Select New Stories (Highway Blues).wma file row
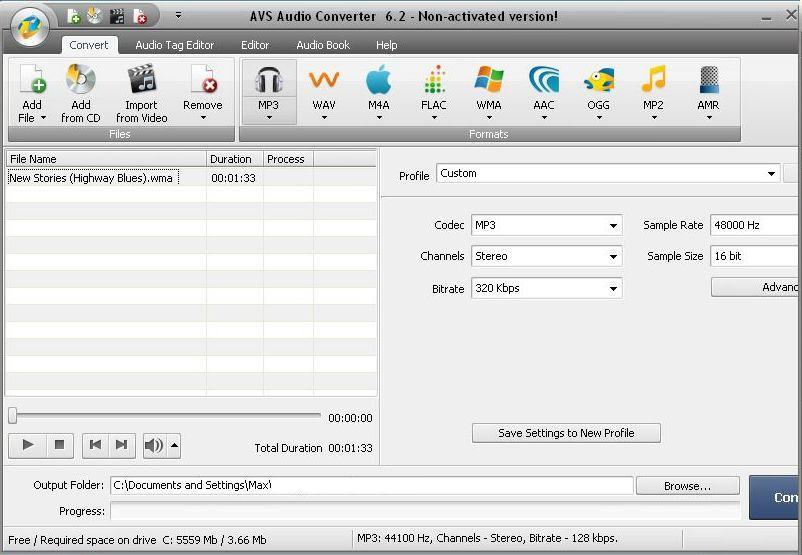Image resolution: width=802 pixels, height=555 pixels. coord(191,178)
